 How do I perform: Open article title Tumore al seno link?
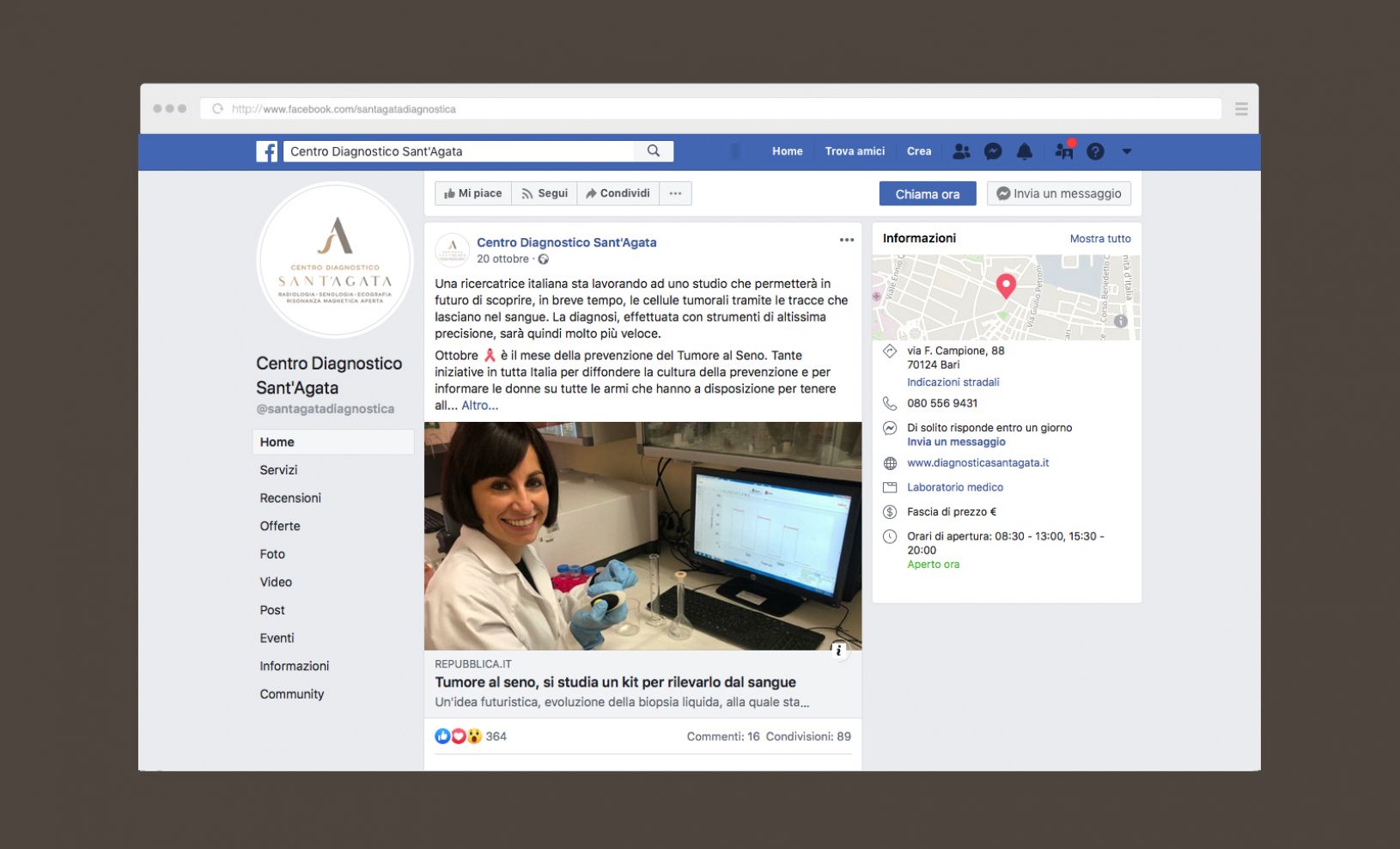tap(615, 682)
